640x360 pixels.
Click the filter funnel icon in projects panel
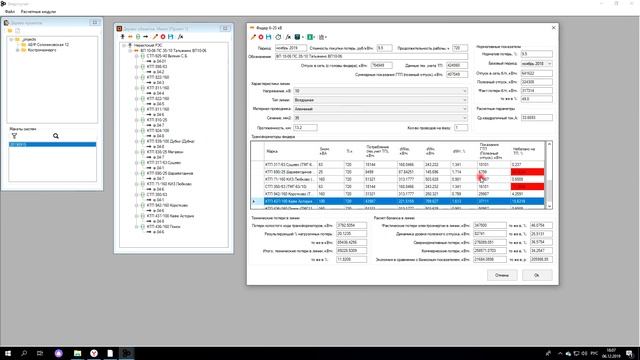[x=14, y=136]
